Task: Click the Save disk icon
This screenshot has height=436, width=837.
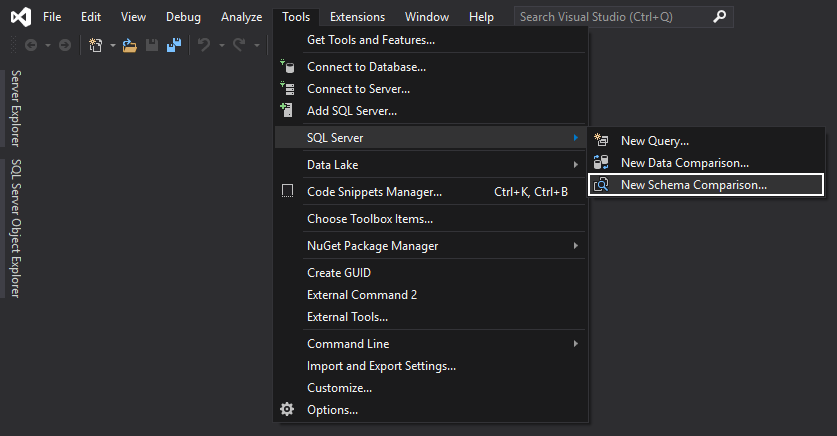Action: (152, 45)
